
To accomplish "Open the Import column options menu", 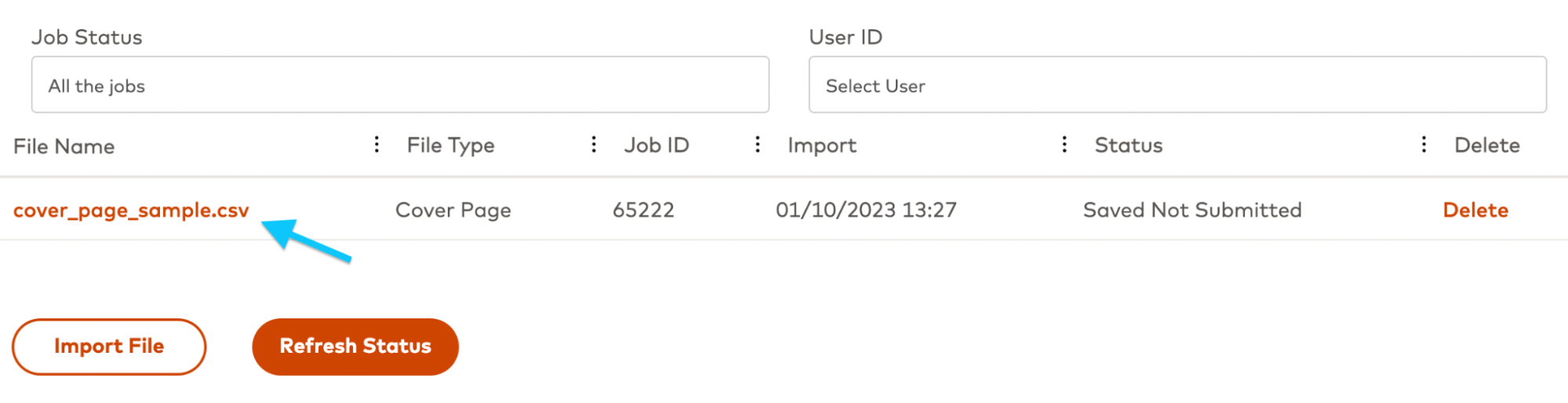I will [1064, 144].
